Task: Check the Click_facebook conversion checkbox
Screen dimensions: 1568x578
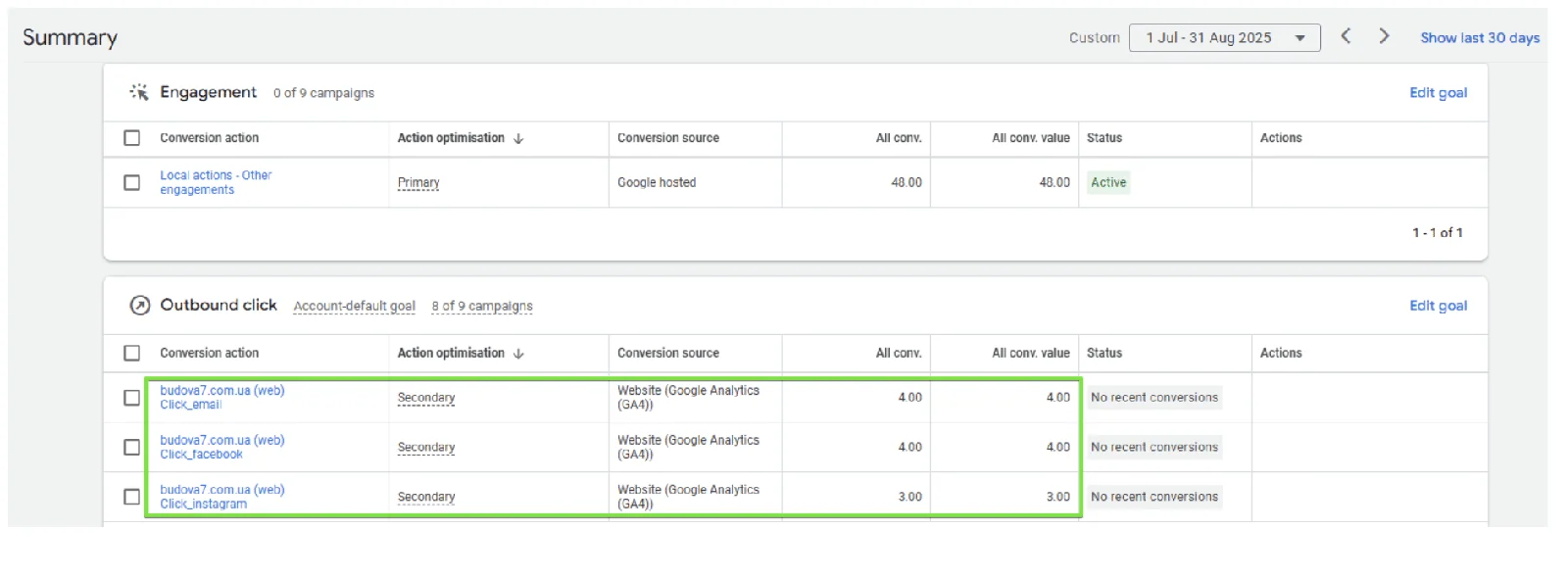Action: point(131,447)
